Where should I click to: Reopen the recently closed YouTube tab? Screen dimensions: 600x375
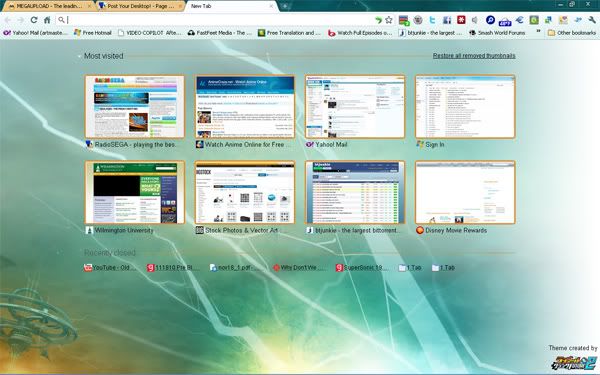(x=110, y=267)
